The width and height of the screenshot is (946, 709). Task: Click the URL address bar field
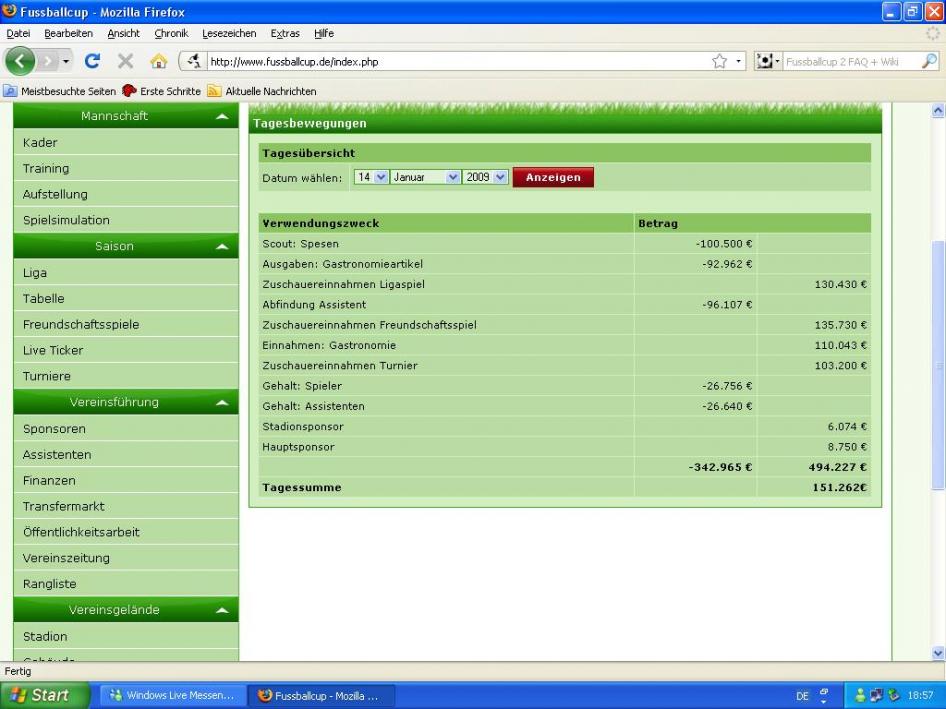coord(450,61)
